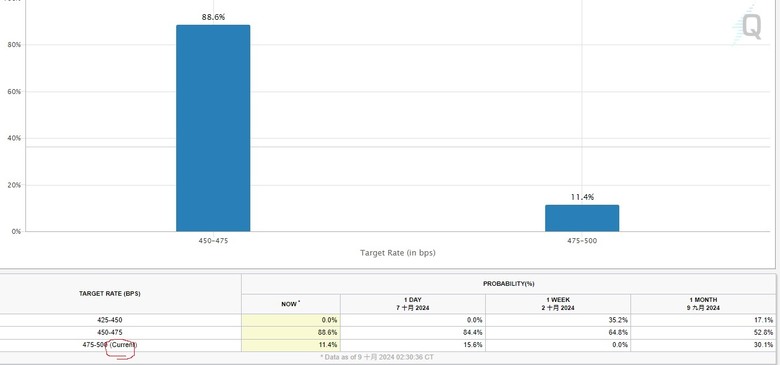Viewport: 780px width, 365px height.
Task: Click the highlighted 88.6% NOW cell
Action: [x=291, y=333]
